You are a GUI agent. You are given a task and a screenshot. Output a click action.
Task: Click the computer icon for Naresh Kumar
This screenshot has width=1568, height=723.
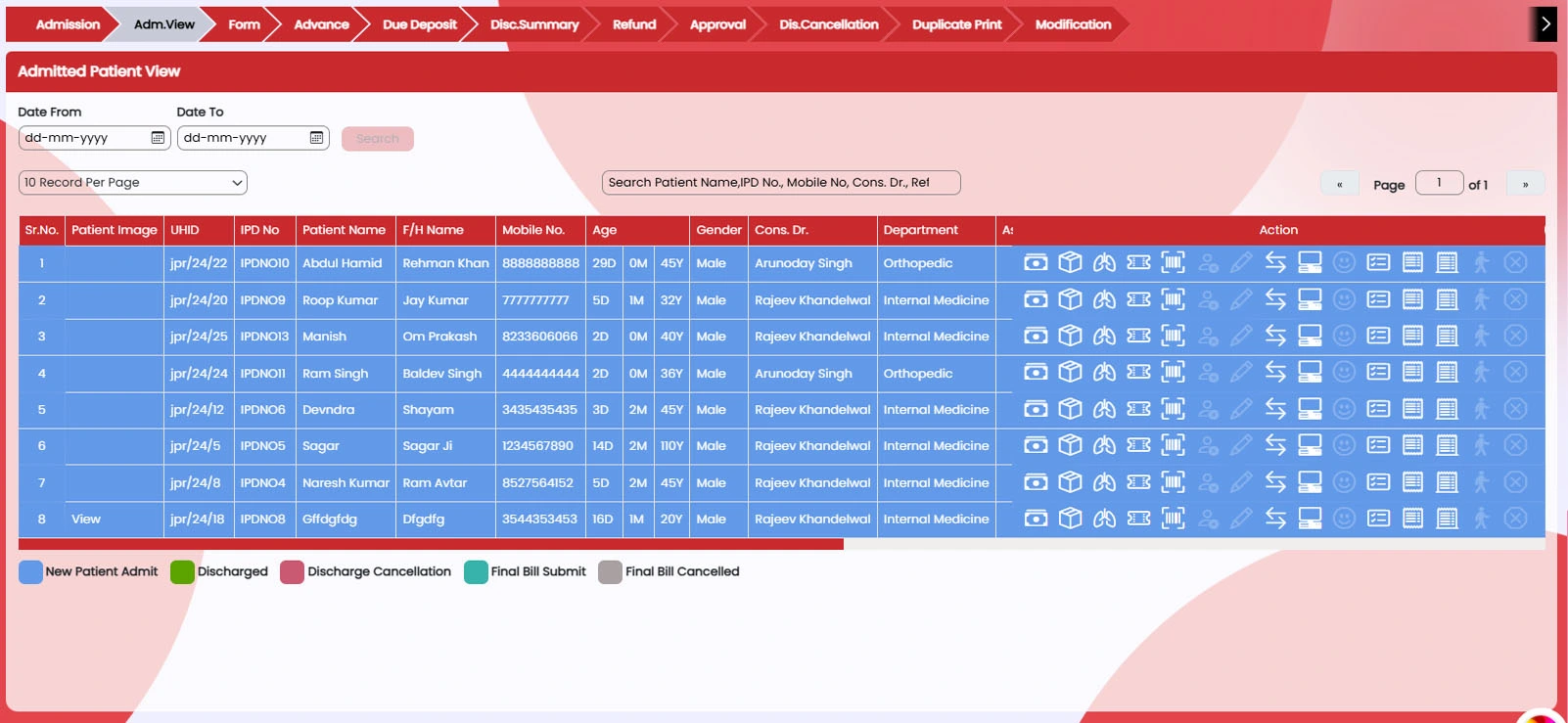click(x=1310, y=482)
